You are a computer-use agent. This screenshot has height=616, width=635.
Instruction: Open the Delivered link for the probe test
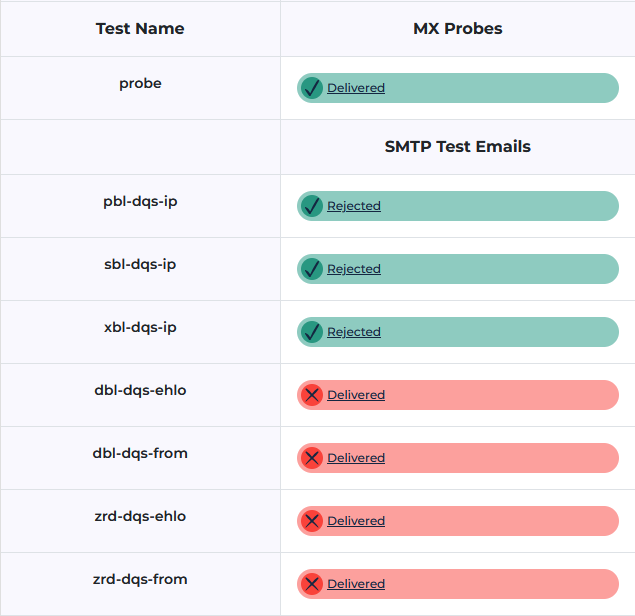[x=356, y=88]
